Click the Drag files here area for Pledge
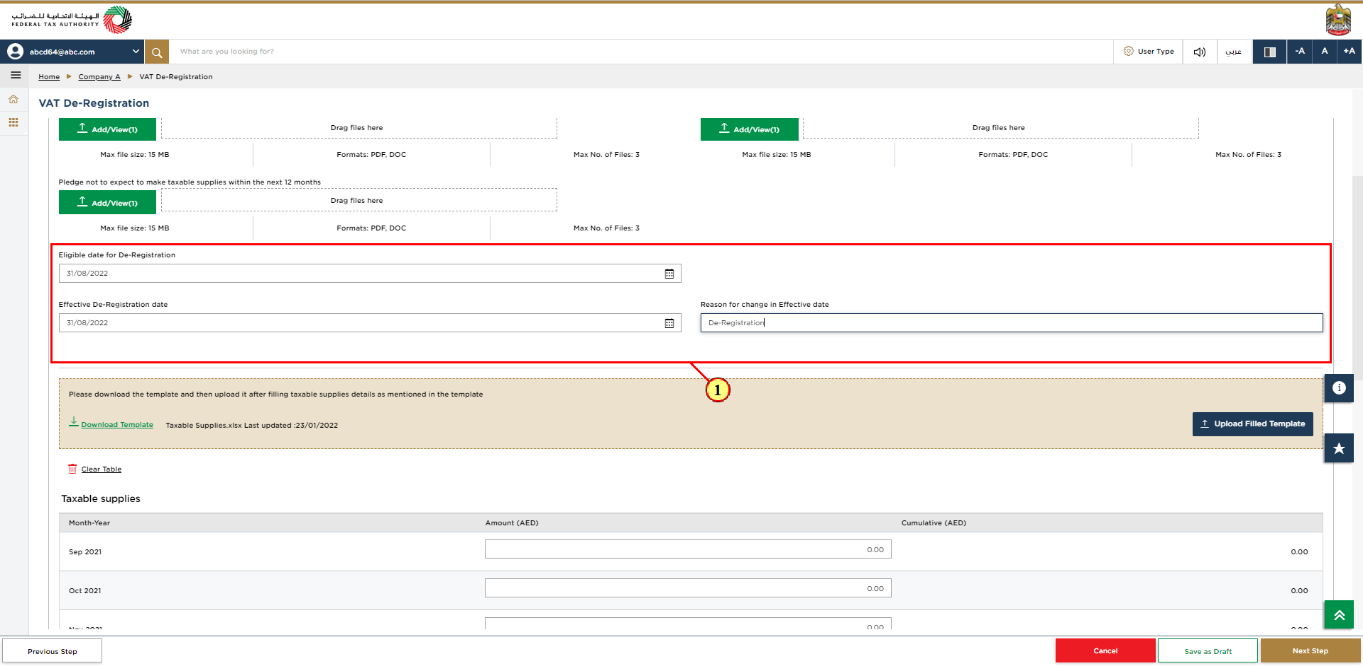Image resolution: width=1363 pixels, height=666 pixels. pyautogui.click(x=358, y=201)
